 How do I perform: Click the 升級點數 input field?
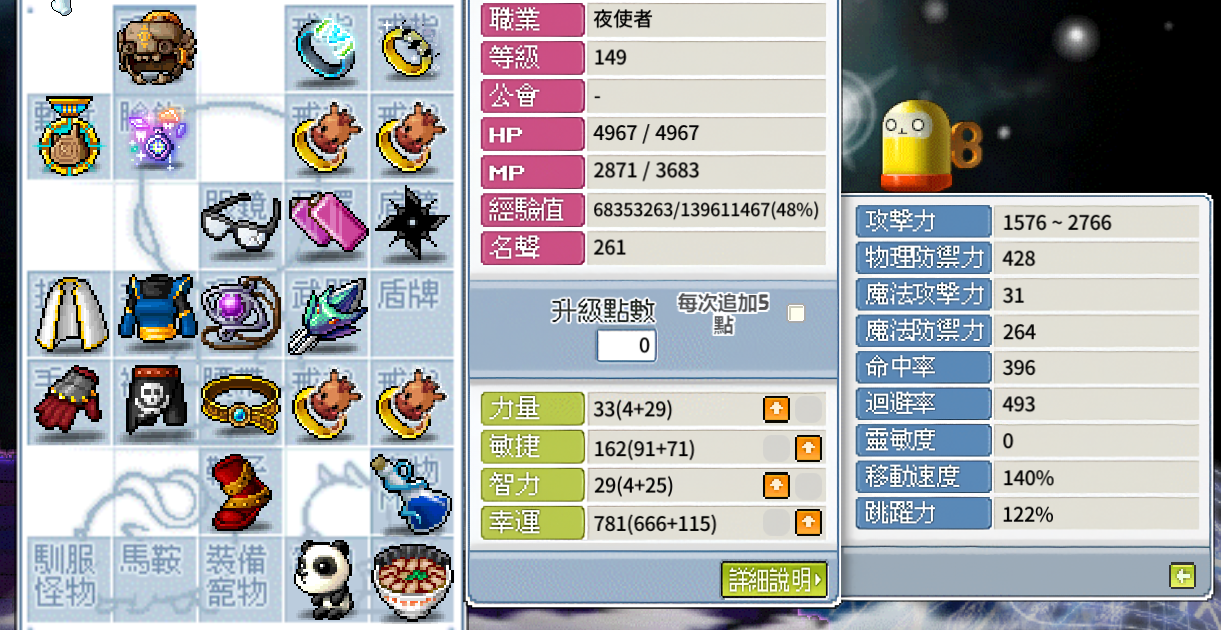(627, 346)
